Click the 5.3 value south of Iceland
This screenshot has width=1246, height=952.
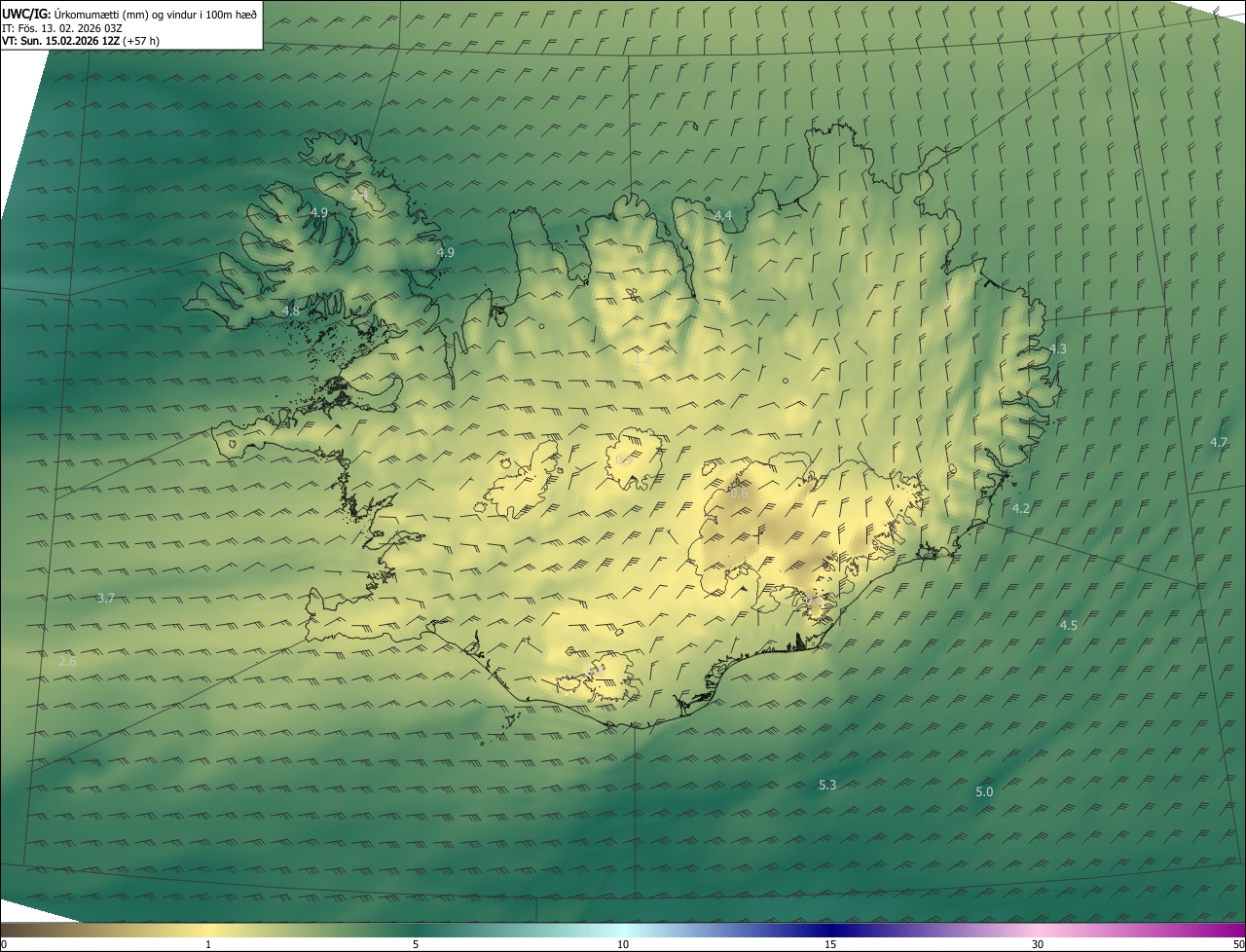coord(827,785)
